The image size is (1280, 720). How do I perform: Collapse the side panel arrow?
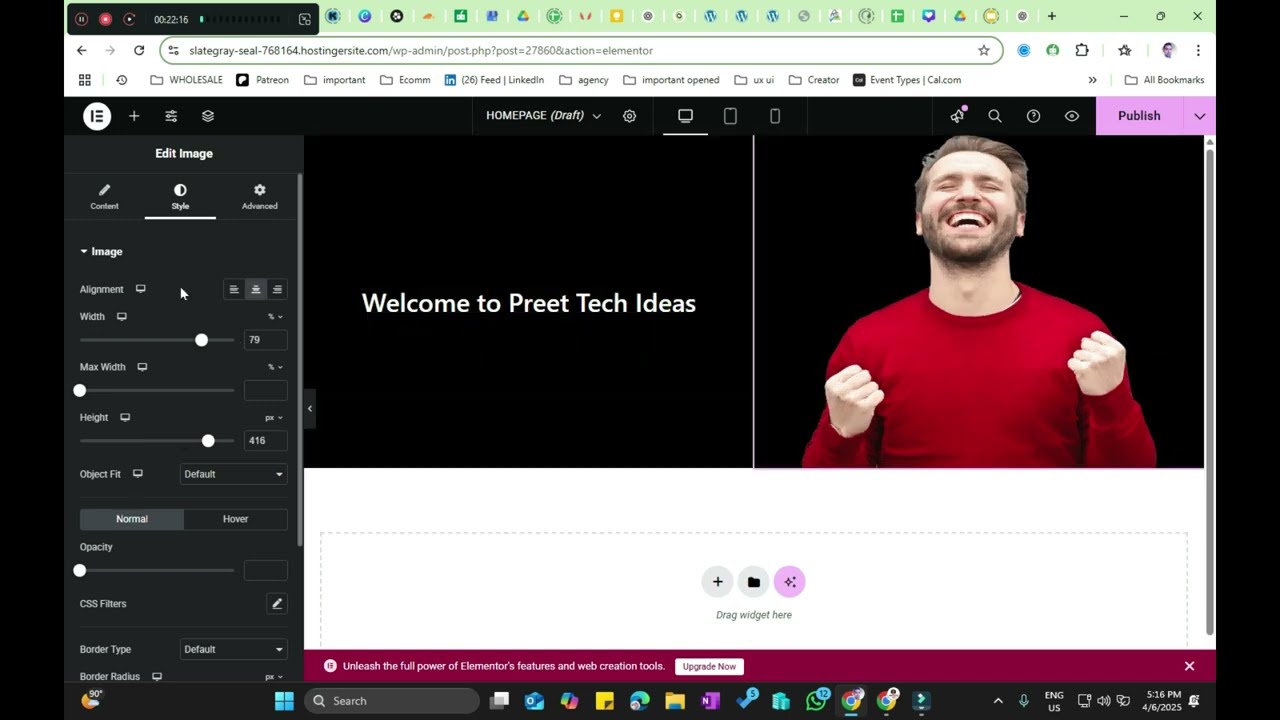pos(309,408)
